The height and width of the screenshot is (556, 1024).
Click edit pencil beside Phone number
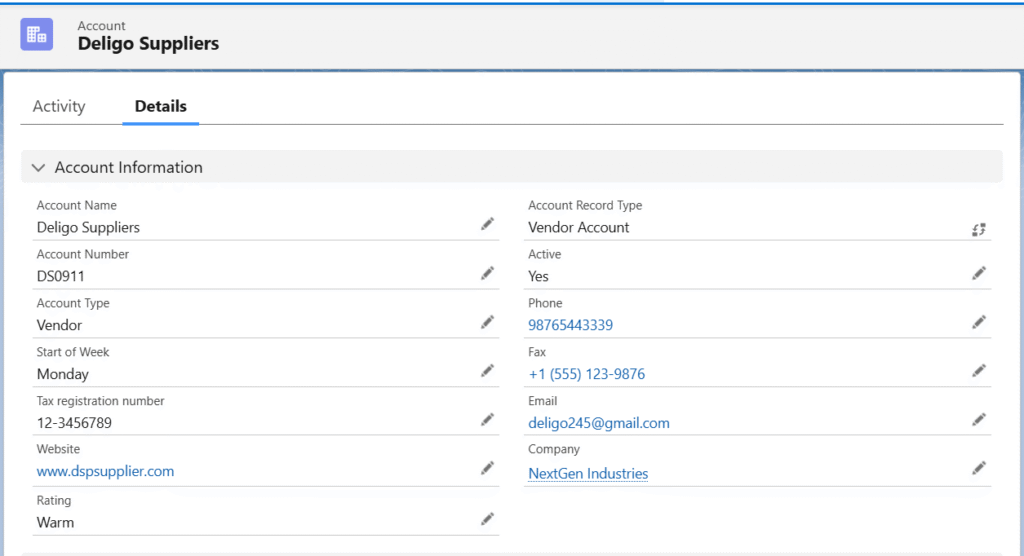pos(979,323)
